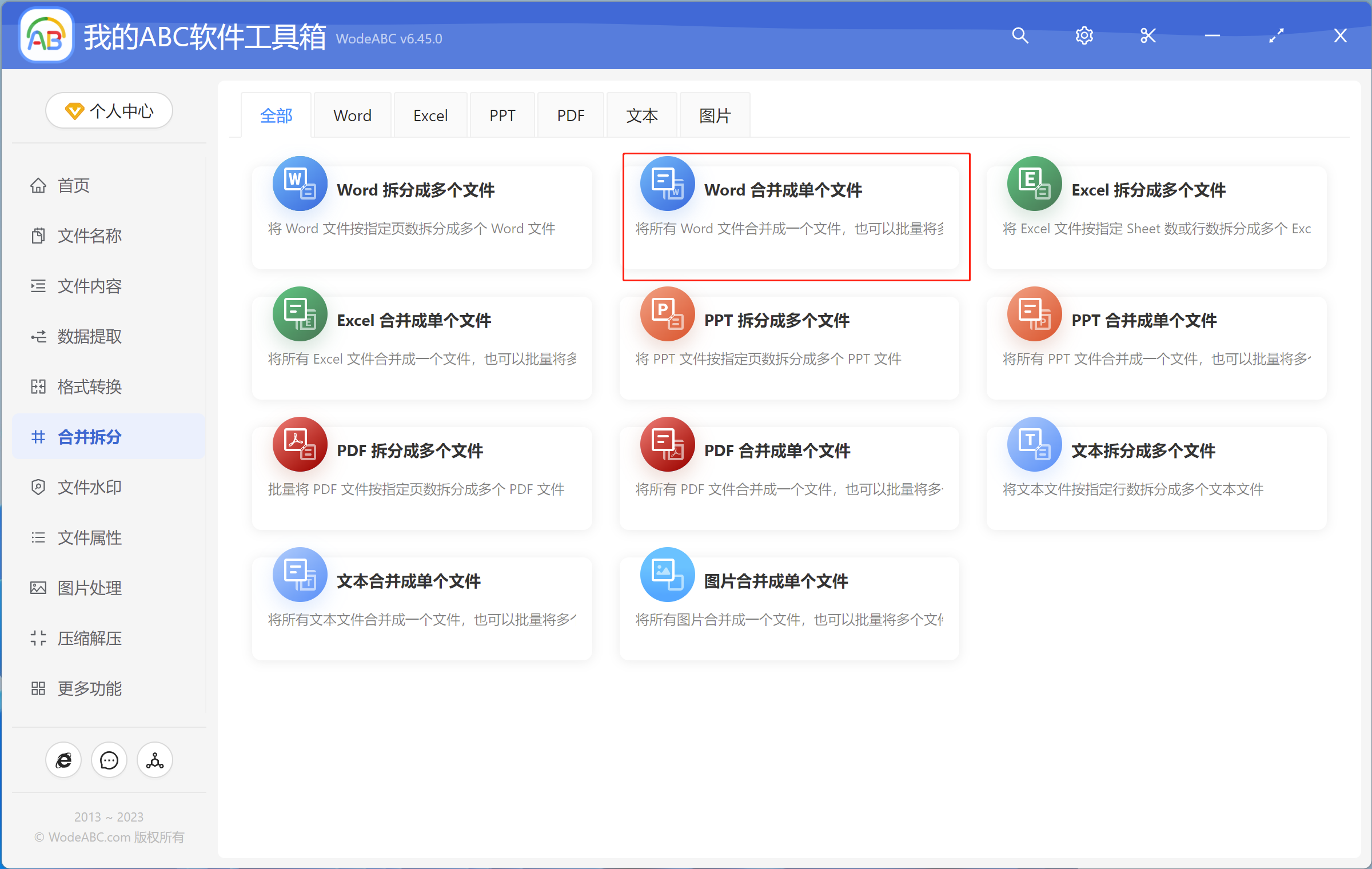Open the PDF 拆分成多个文件 tool

click(x=422, y=477)
